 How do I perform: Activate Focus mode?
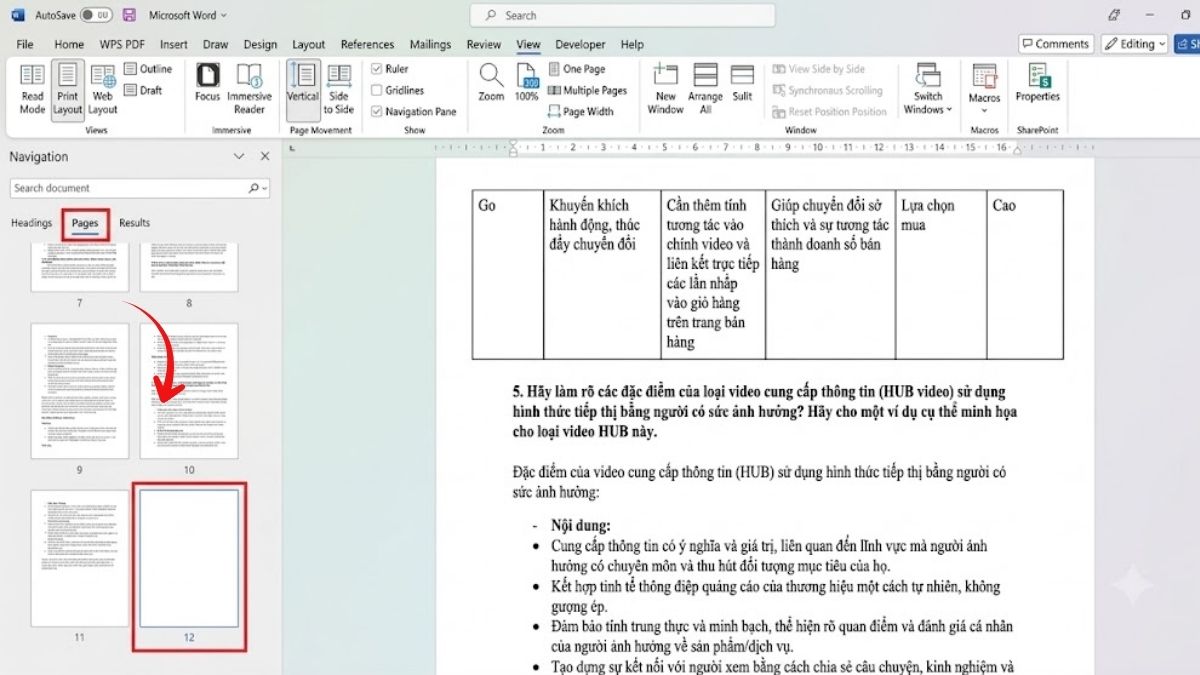[207, 83]
